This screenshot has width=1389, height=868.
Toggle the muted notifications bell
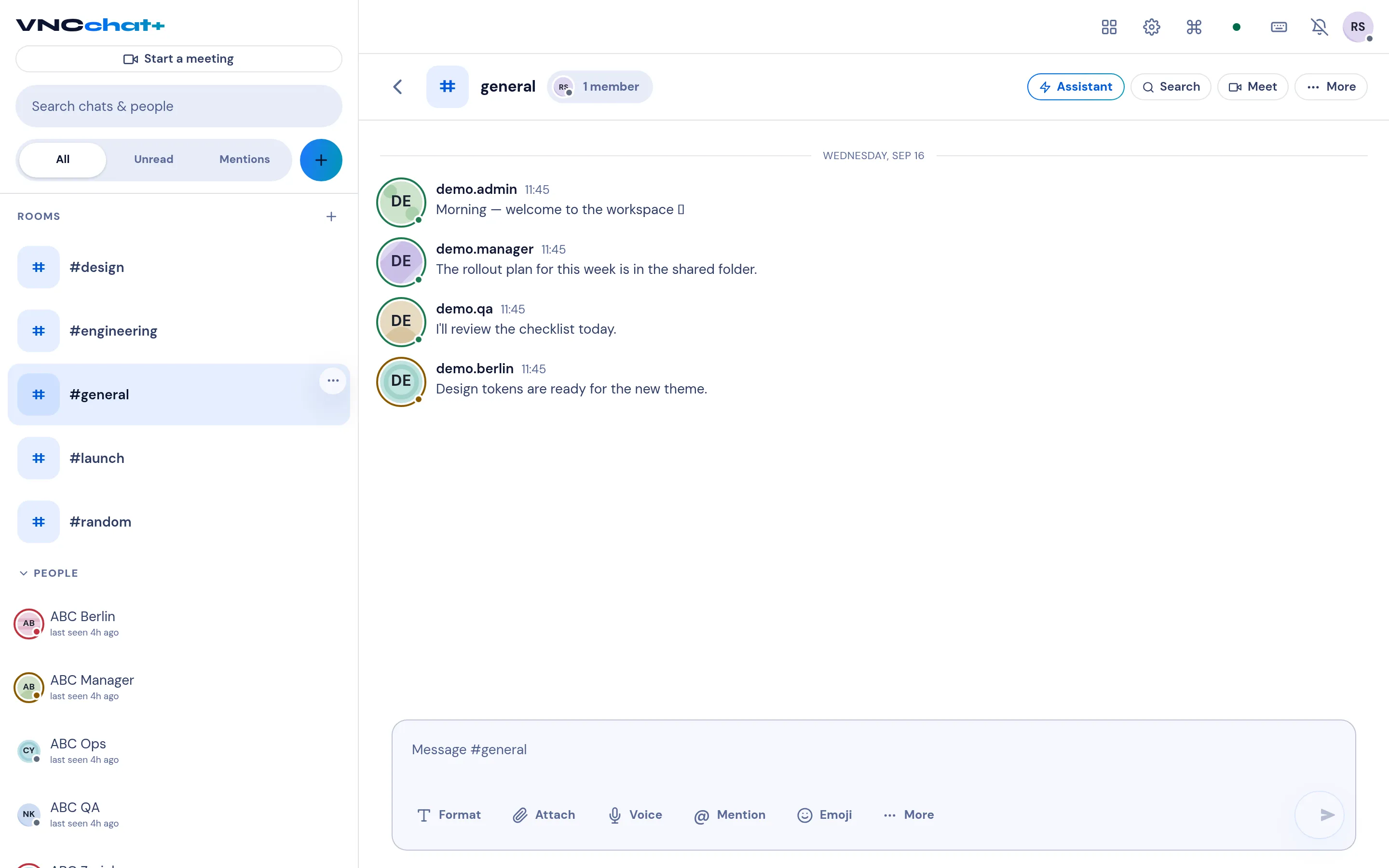[x=1320, y=27]
